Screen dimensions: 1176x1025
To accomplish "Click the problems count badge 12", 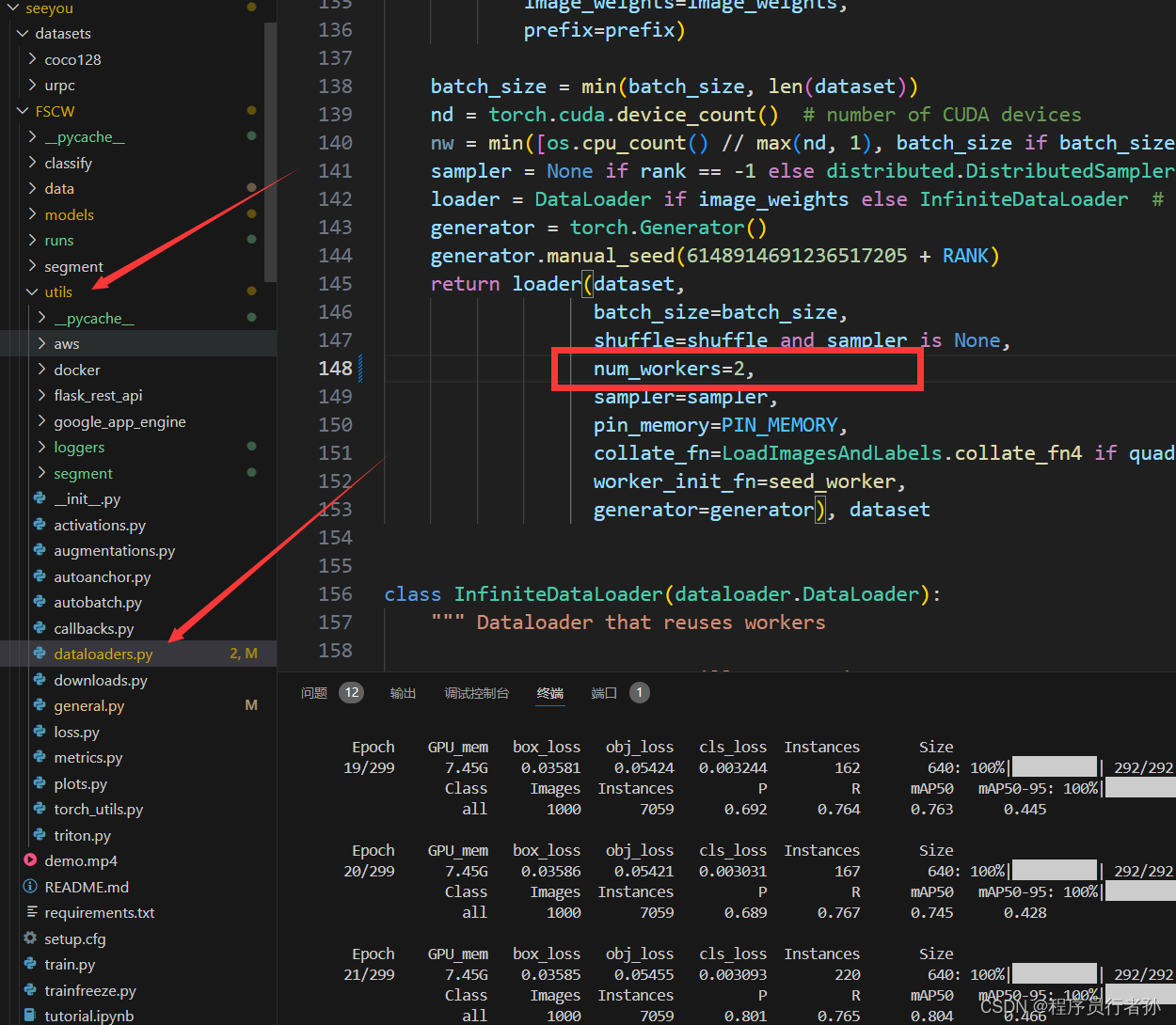I will [x=352, y=693].
